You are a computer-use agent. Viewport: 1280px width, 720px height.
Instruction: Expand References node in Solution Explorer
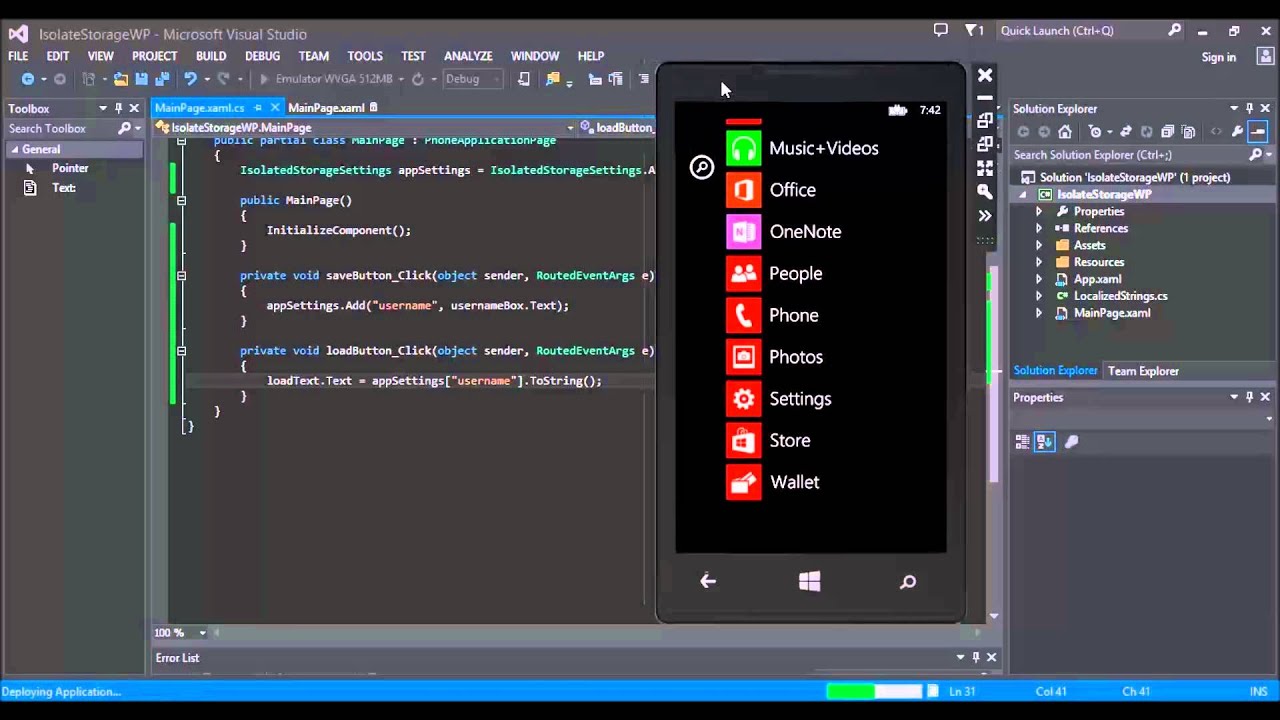point(1039,228)
